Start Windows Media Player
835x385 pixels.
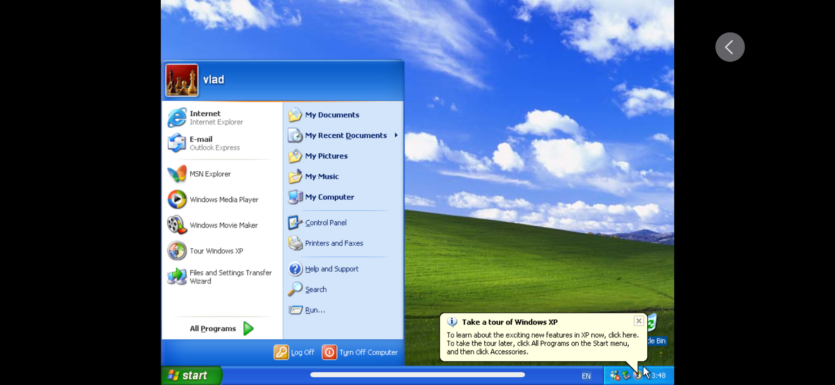coord(222,200)
